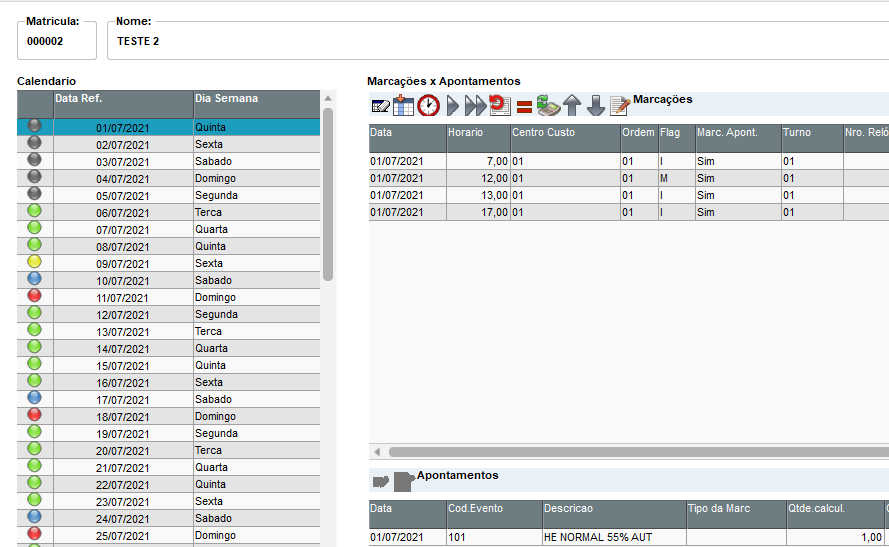Click the calendar vertical scrollbar thumb
The image size is (889, 547).
(x=328, y=194)
